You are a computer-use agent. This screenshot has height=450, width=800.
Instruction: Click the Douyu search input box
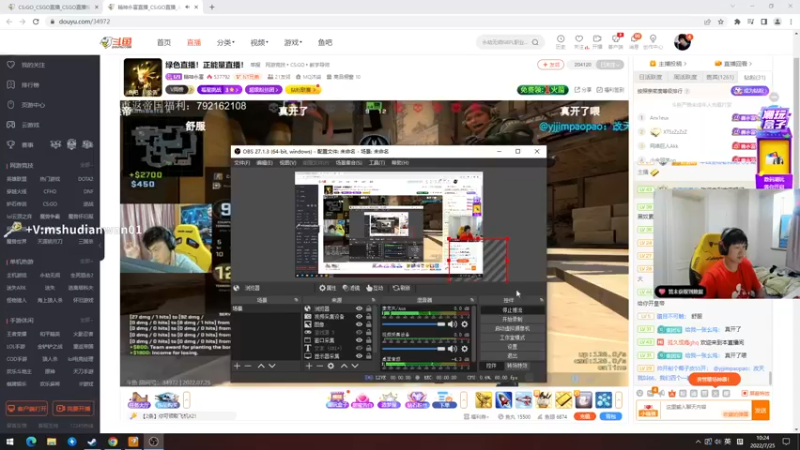504,42
